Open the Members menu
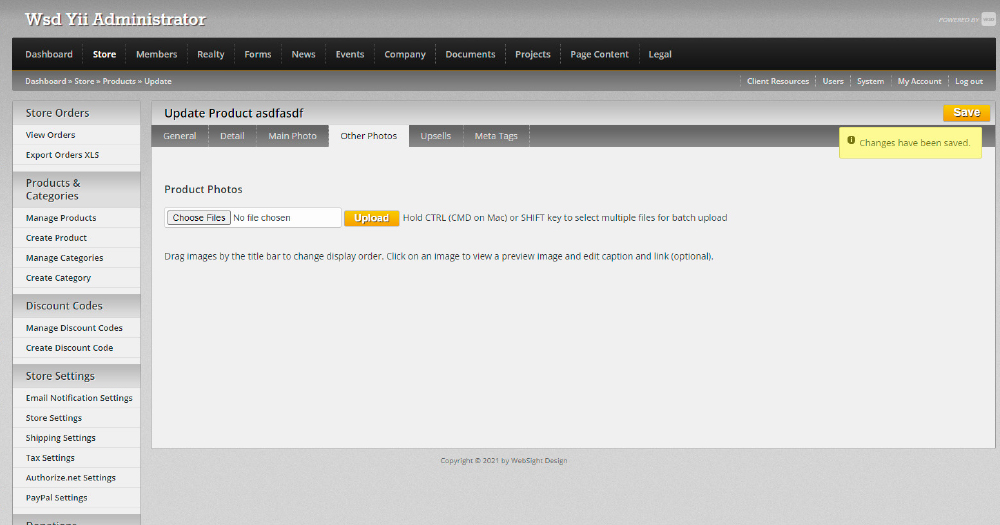The width and height of the screenshot is (1000, 525). (156, 54)
